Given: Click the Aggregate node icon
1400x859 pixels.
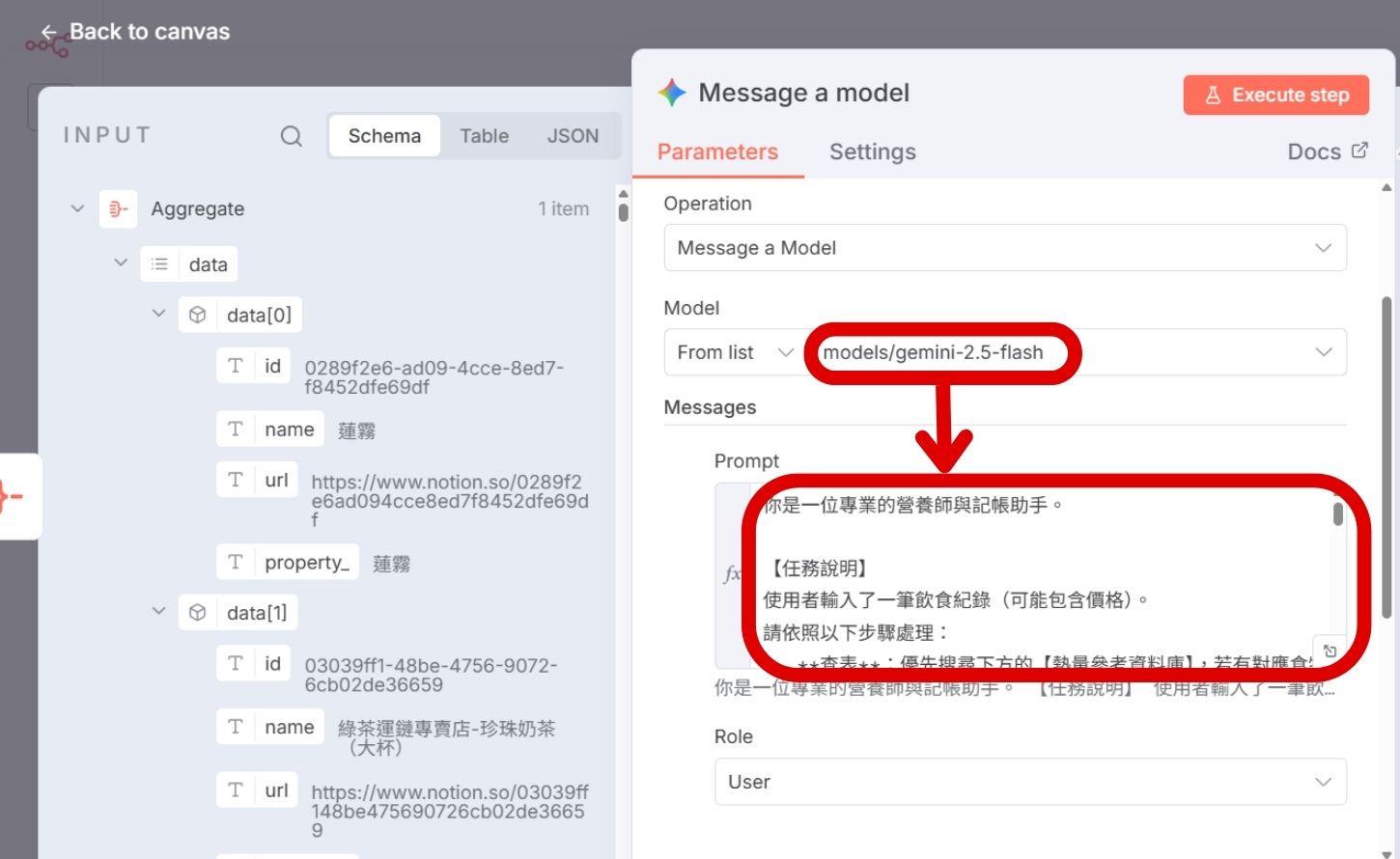Looking at the screenshot, I should click(x=118, y=208).
